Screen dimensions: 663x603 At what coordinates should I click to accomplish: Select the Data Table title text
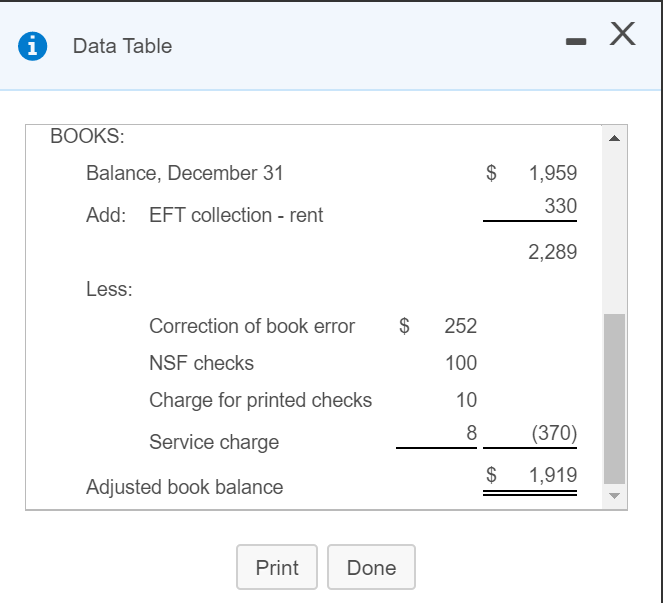pos(122,46)
